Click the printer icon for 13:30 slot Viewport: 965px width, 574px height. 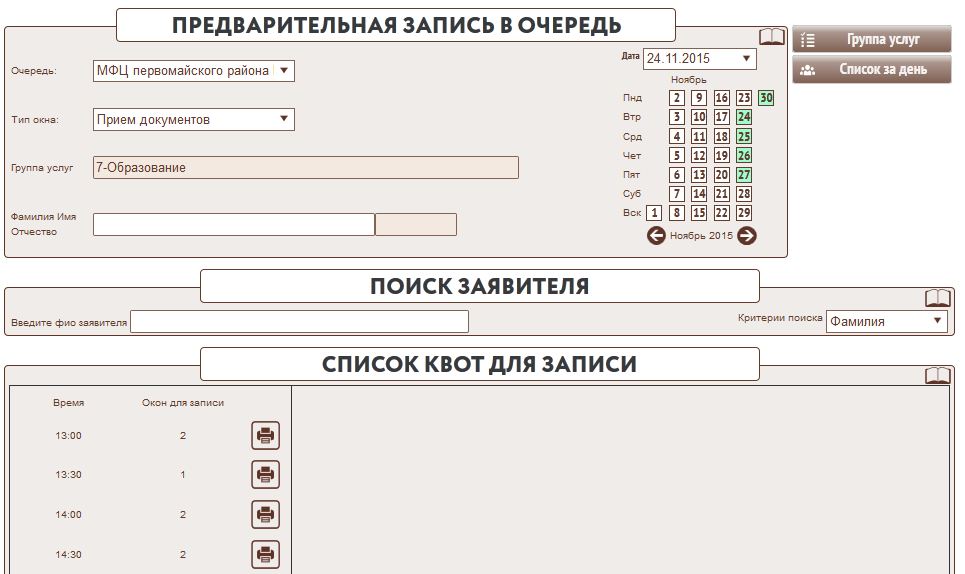click(265, 475)
